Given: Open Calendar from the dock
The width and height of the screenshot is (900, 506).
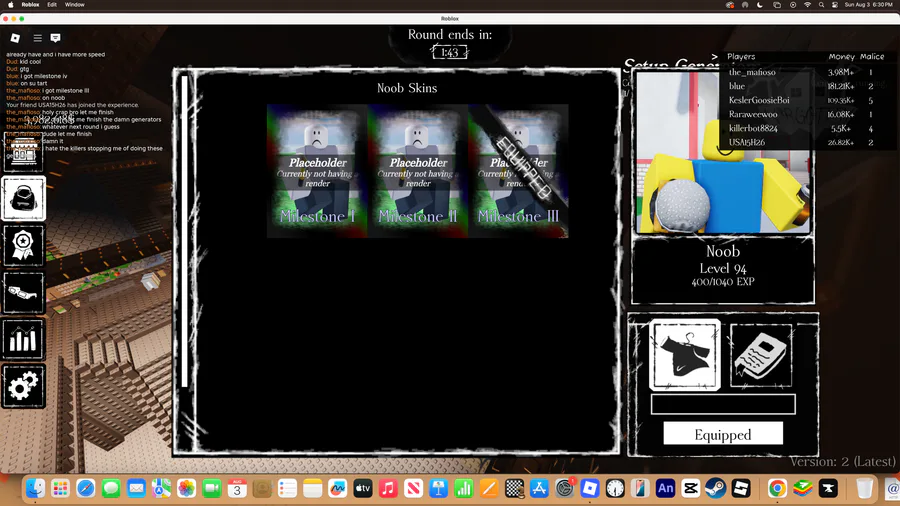Looking at the screenshot, I should 237,488.
